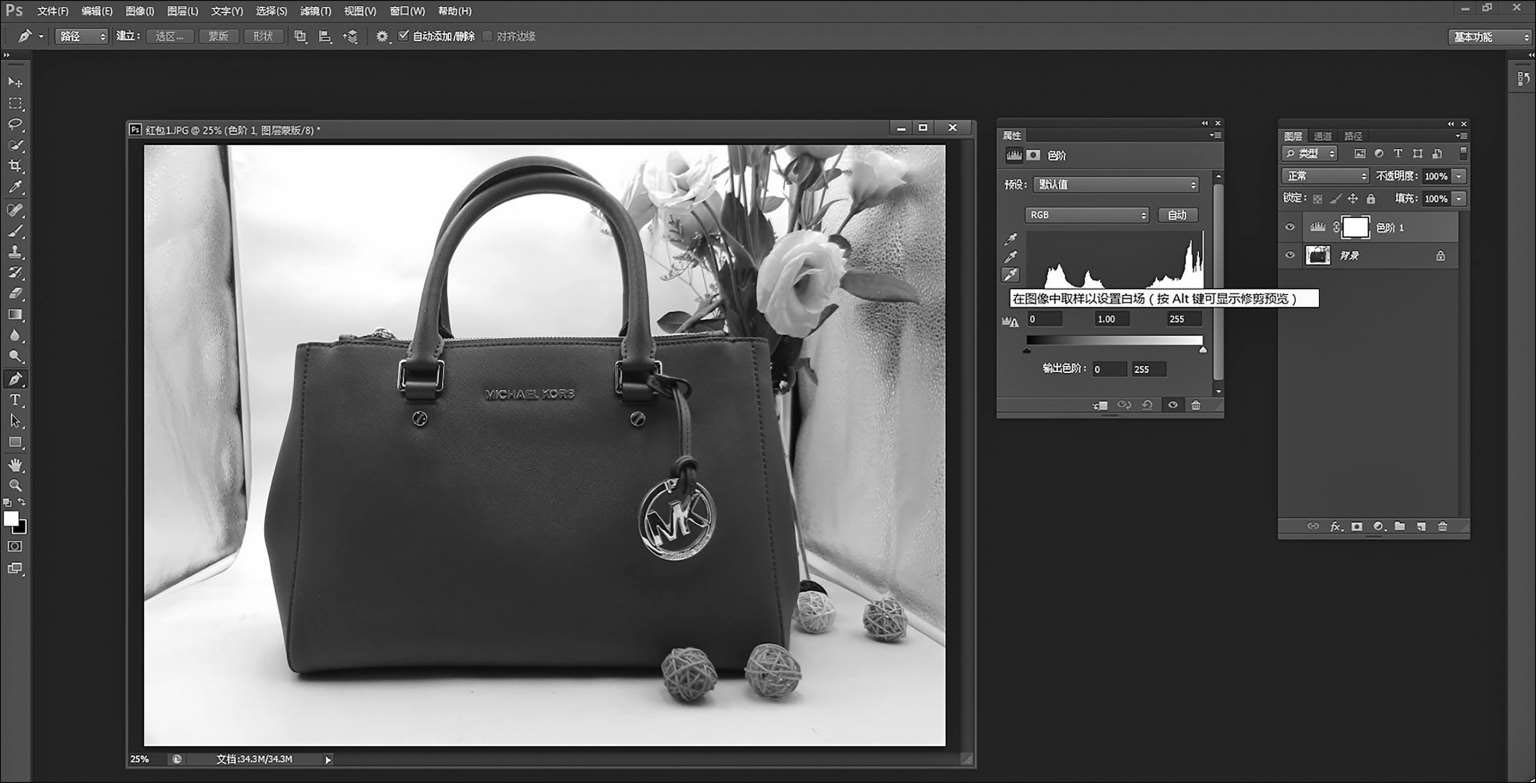Hide the 色阶 1 adjustment layer
1536x783 pixels.
click(1290, 228)
